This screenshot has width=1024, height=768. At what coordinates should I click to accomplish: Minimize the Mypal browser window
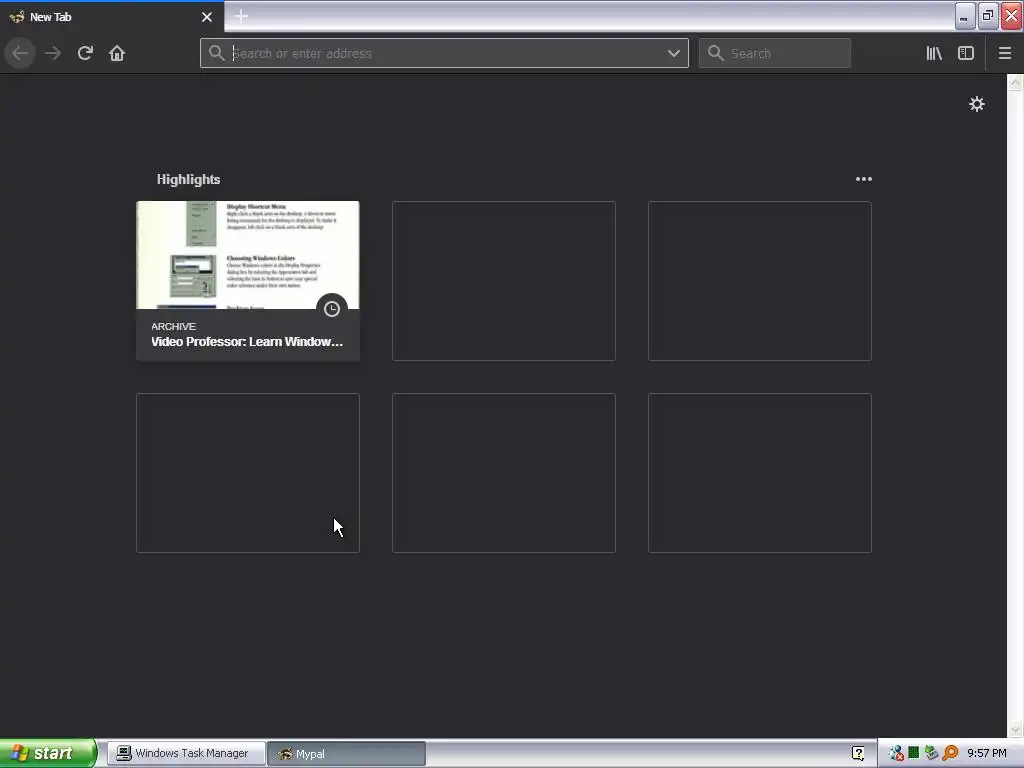click(x=965, y=16)
